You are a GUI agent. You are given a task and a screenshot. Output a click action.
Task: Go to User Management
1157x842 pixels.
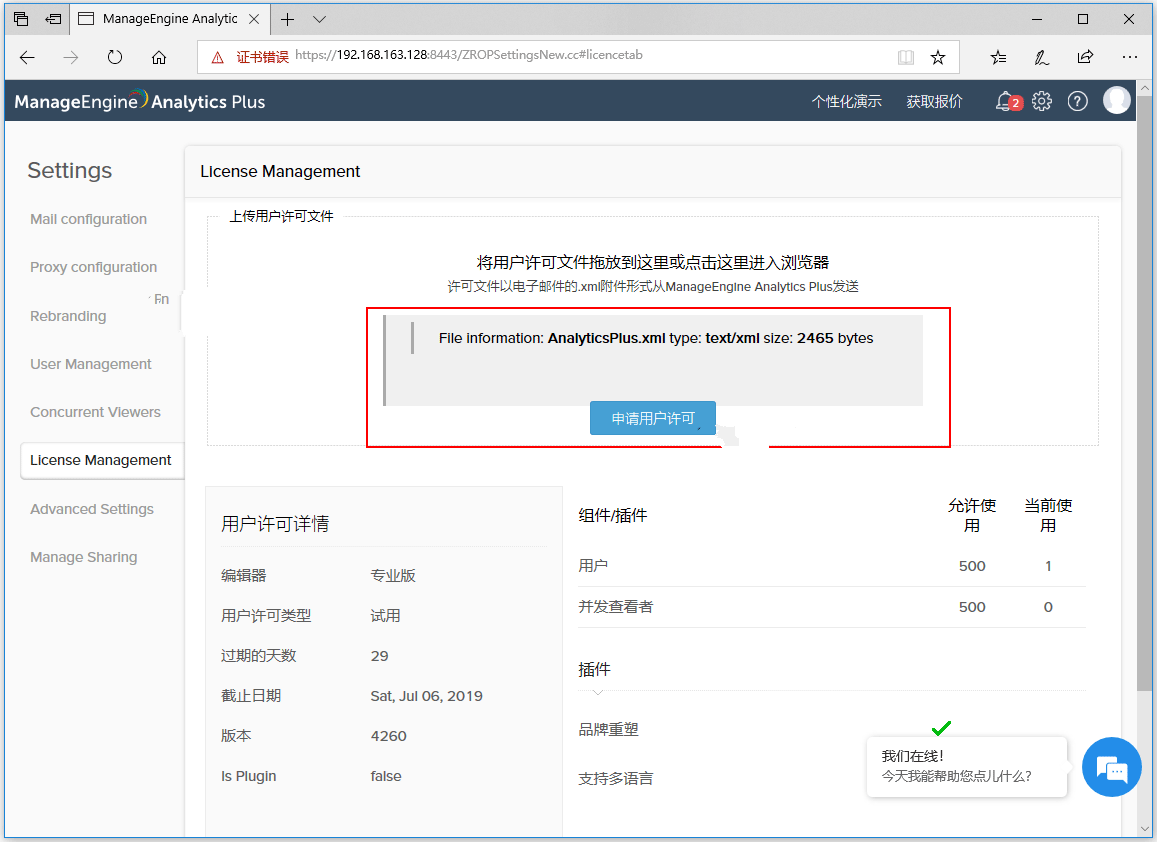point(91,364)
